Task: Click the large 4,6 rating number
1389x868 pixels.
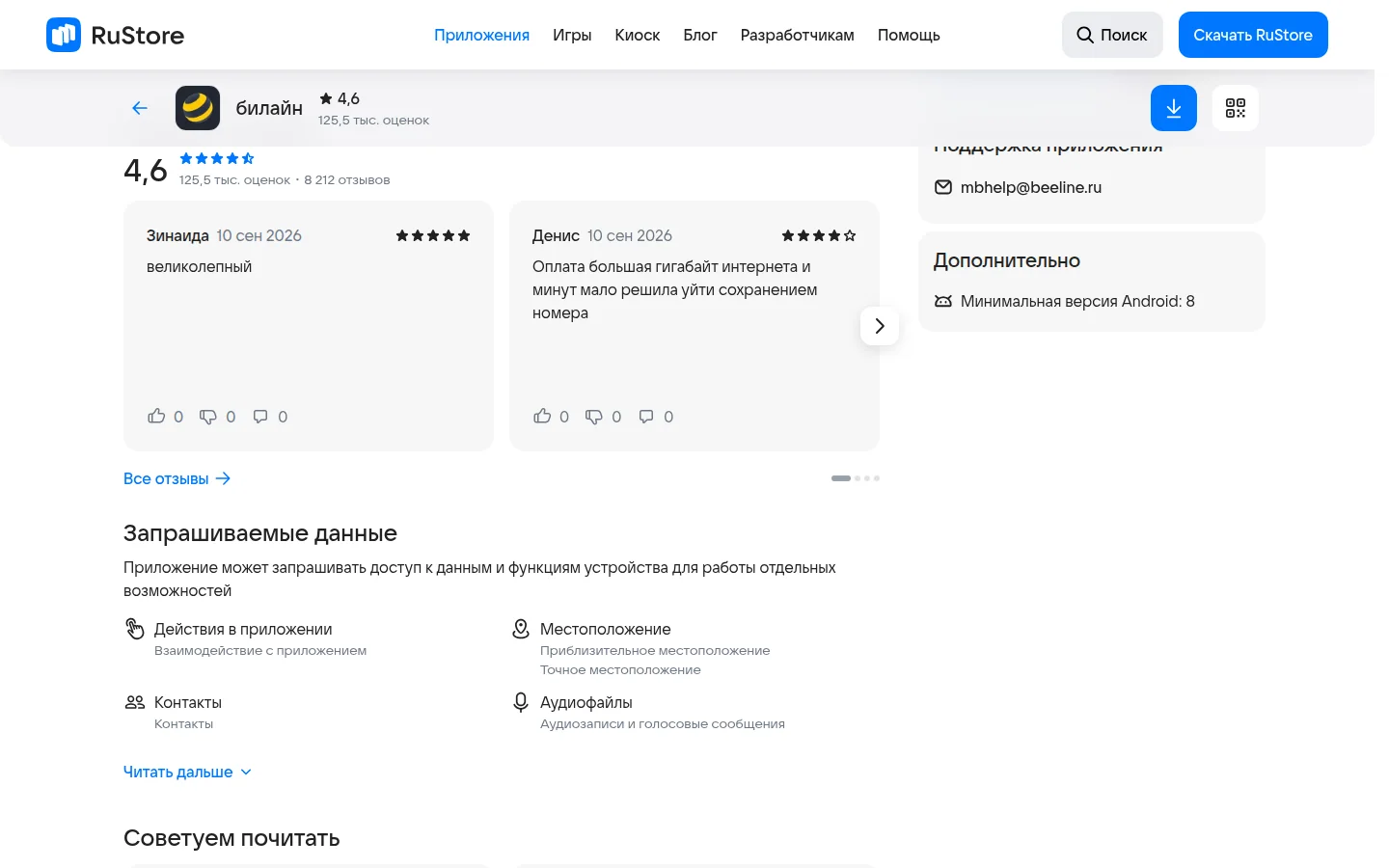Action: (x=146, y=171)
